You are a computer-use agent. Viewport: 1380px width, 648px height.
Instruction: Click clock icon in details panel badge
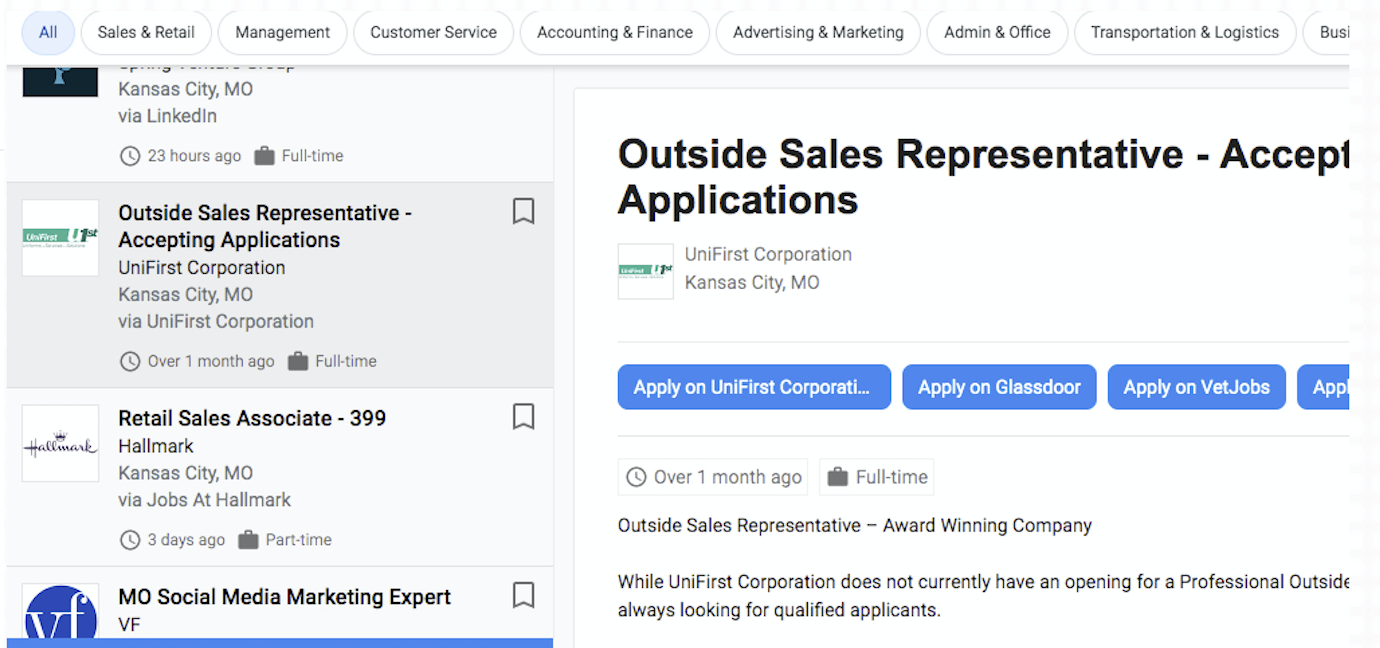point(636,477)
